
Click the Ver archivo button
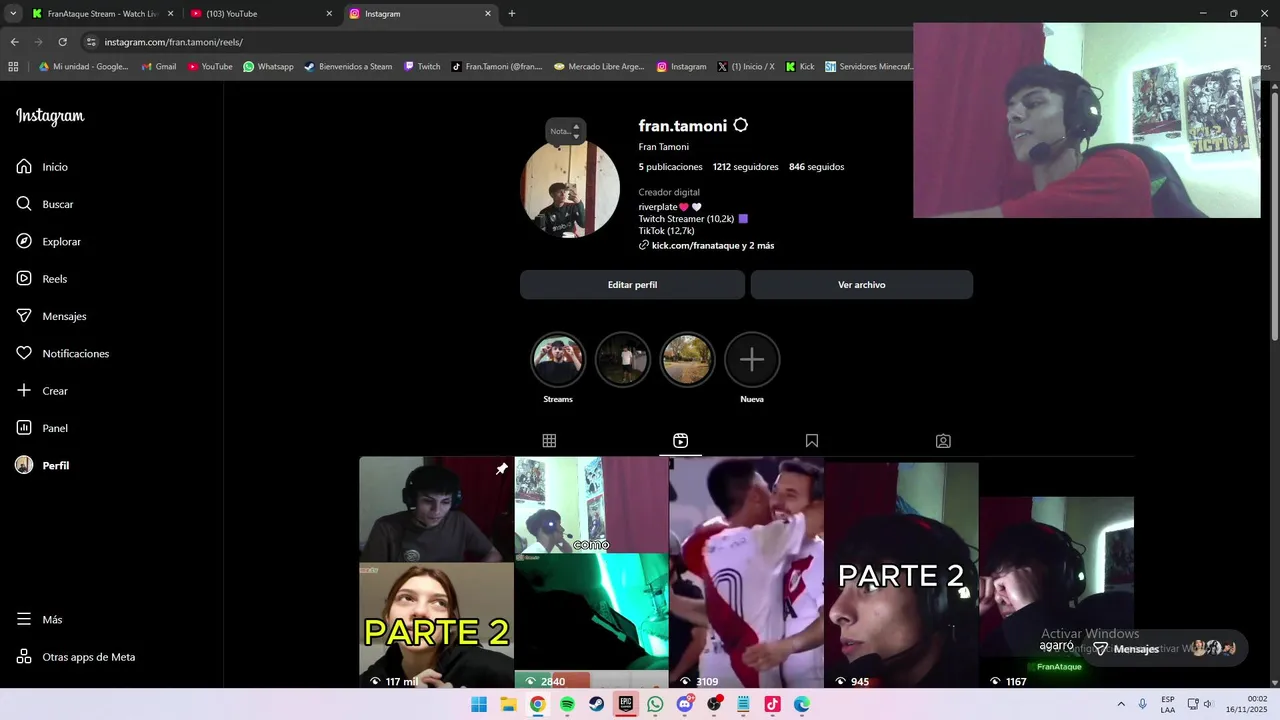coord(862,285)
